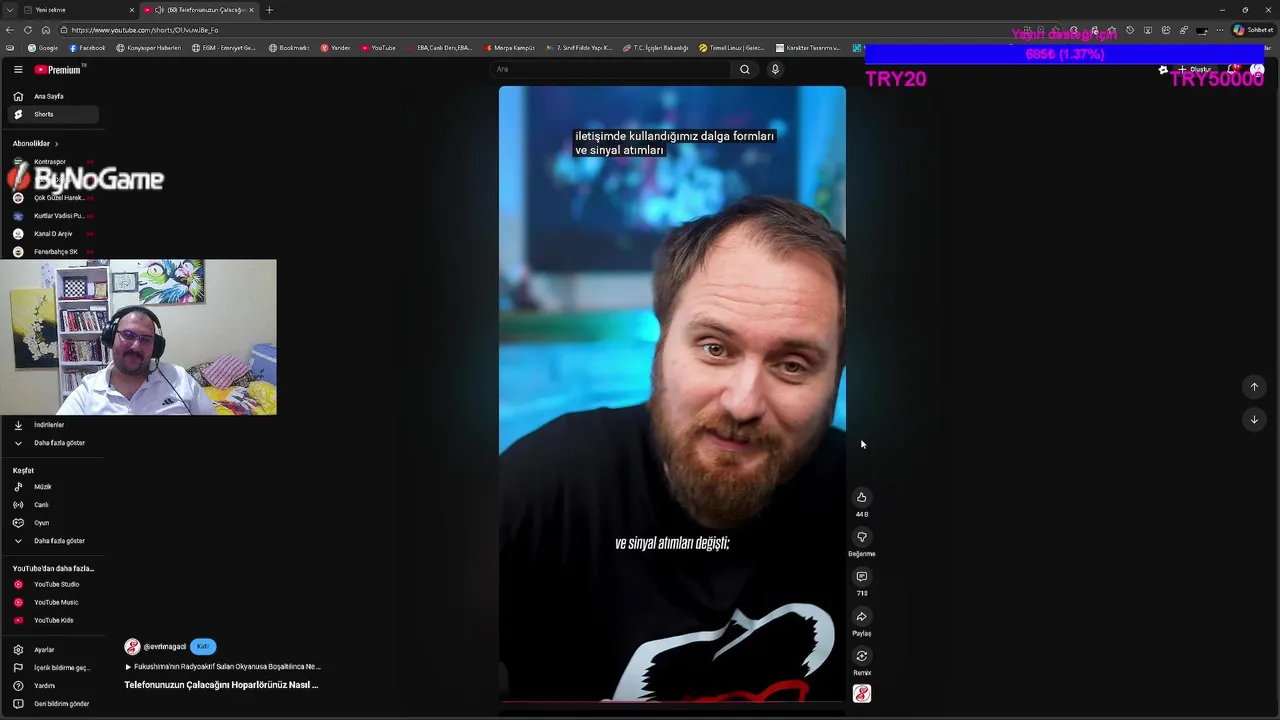Screen dimensions: 1280x720
Task: Open the sound source thumbnail
Action: pyautogui.click(x=861, y=694)
